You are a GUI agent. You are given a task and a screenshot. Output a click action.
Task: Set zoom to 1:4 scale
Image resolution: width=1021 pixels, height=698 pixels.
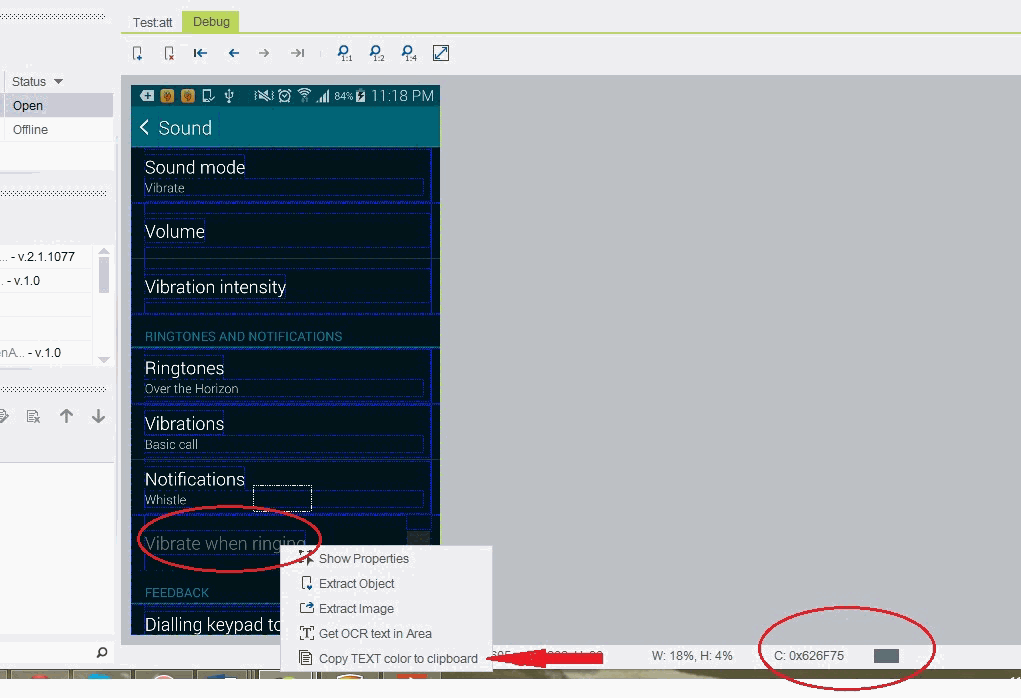pyautogui.click(x=408, y=53)
